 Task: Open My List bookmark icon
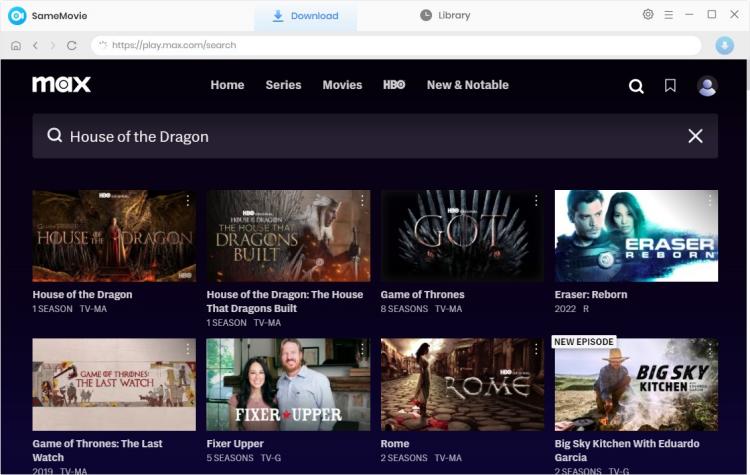(x=670, y=86)
